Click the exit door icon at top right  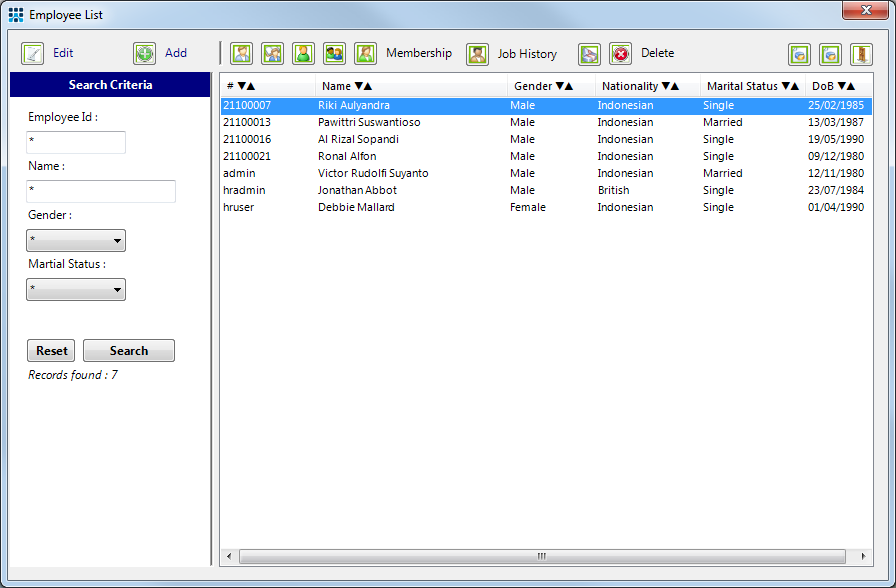coord(861,53)
